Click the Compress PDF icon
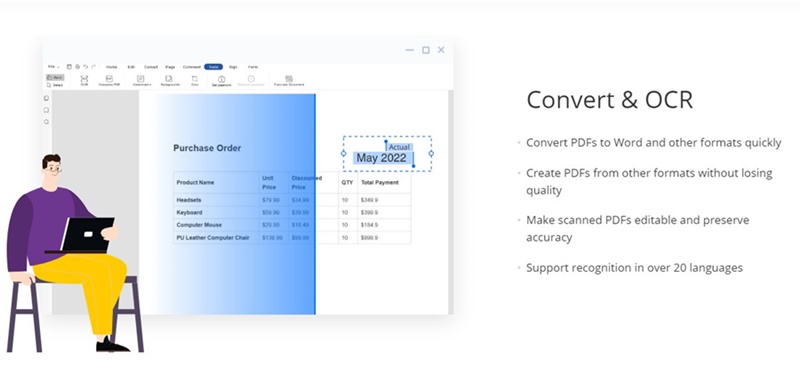The image size is (800, 380). [109, 80]
